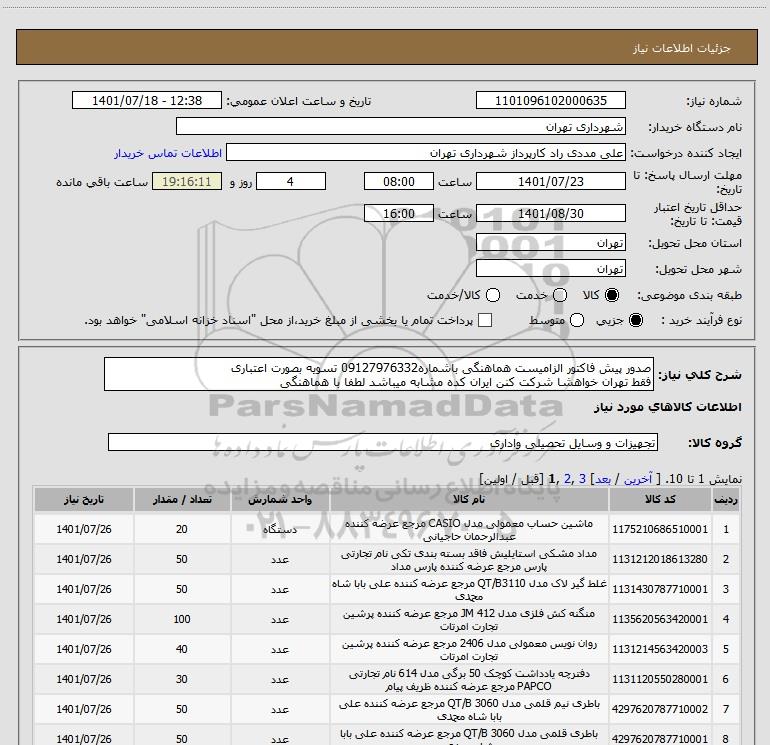This screenshot has height=745, width=770.
Task: Click the دستگاه unit cell in row 1
Action: 280,529
